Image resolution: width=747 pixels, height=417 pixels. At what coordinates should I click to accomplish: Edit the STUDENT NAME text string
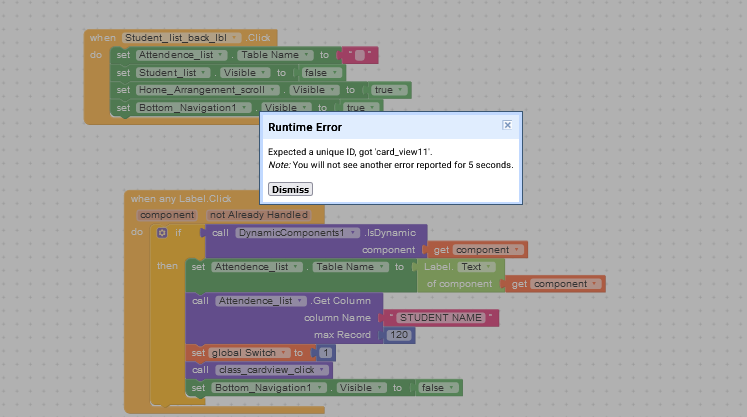click(x=441, y=318)
